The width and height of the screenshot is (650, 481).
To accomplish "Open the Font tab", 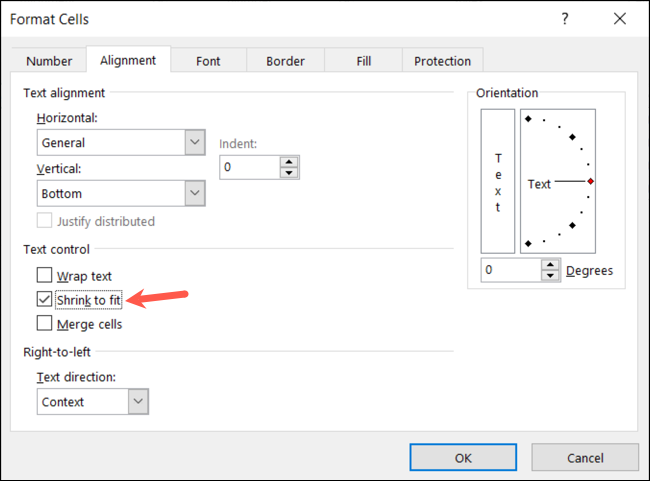I will point(208,61).
